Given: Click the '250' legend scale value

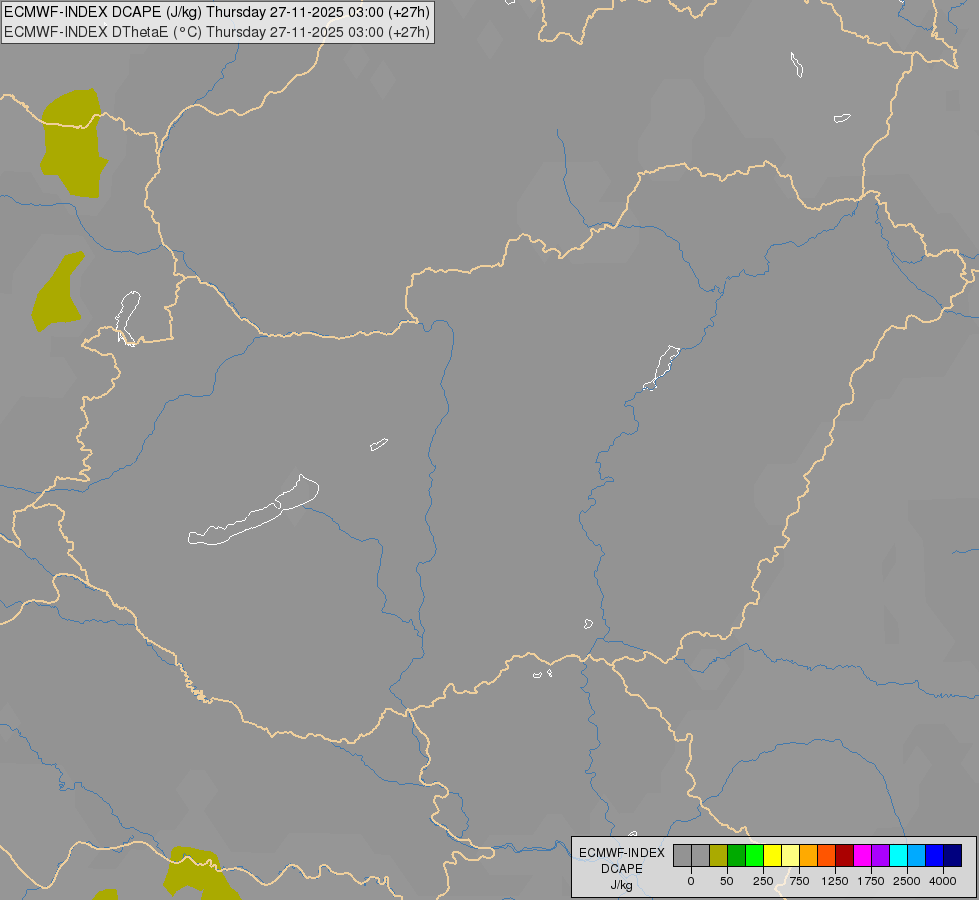Looking at the screenshot, I should pos(763,881).
